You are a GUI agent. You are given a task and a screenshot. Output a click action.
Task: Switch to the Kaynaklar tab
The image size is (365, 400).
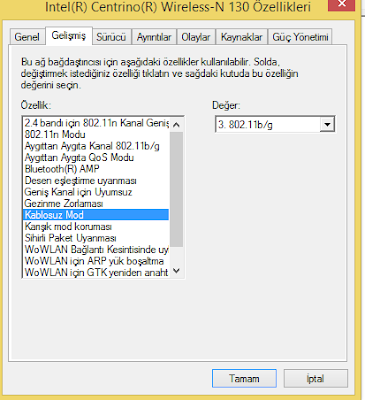click(242, 37)
